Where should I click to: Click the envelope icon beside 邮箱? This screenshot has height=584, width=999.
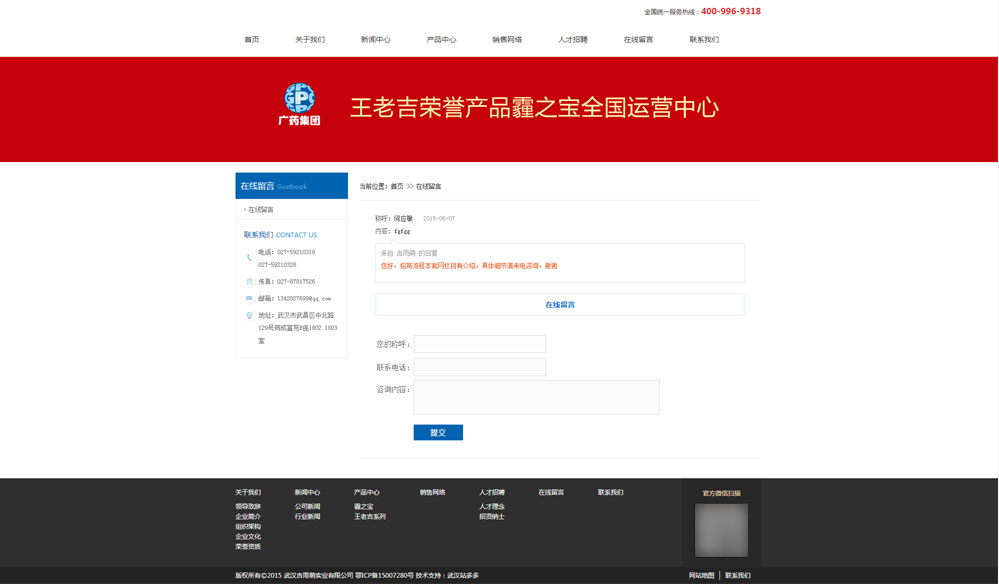pos(249,298)
